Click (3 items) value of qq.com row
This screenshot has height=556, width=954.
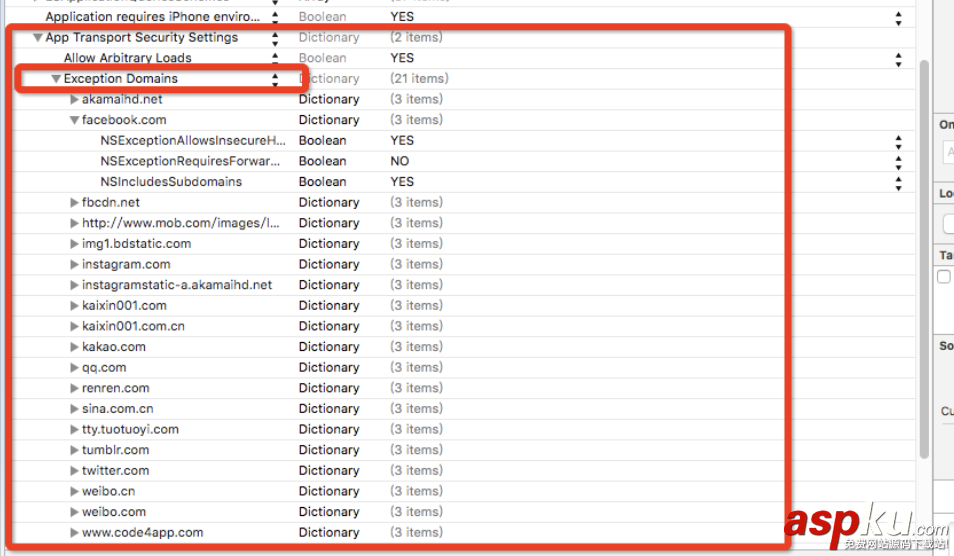tap(416, 367)
